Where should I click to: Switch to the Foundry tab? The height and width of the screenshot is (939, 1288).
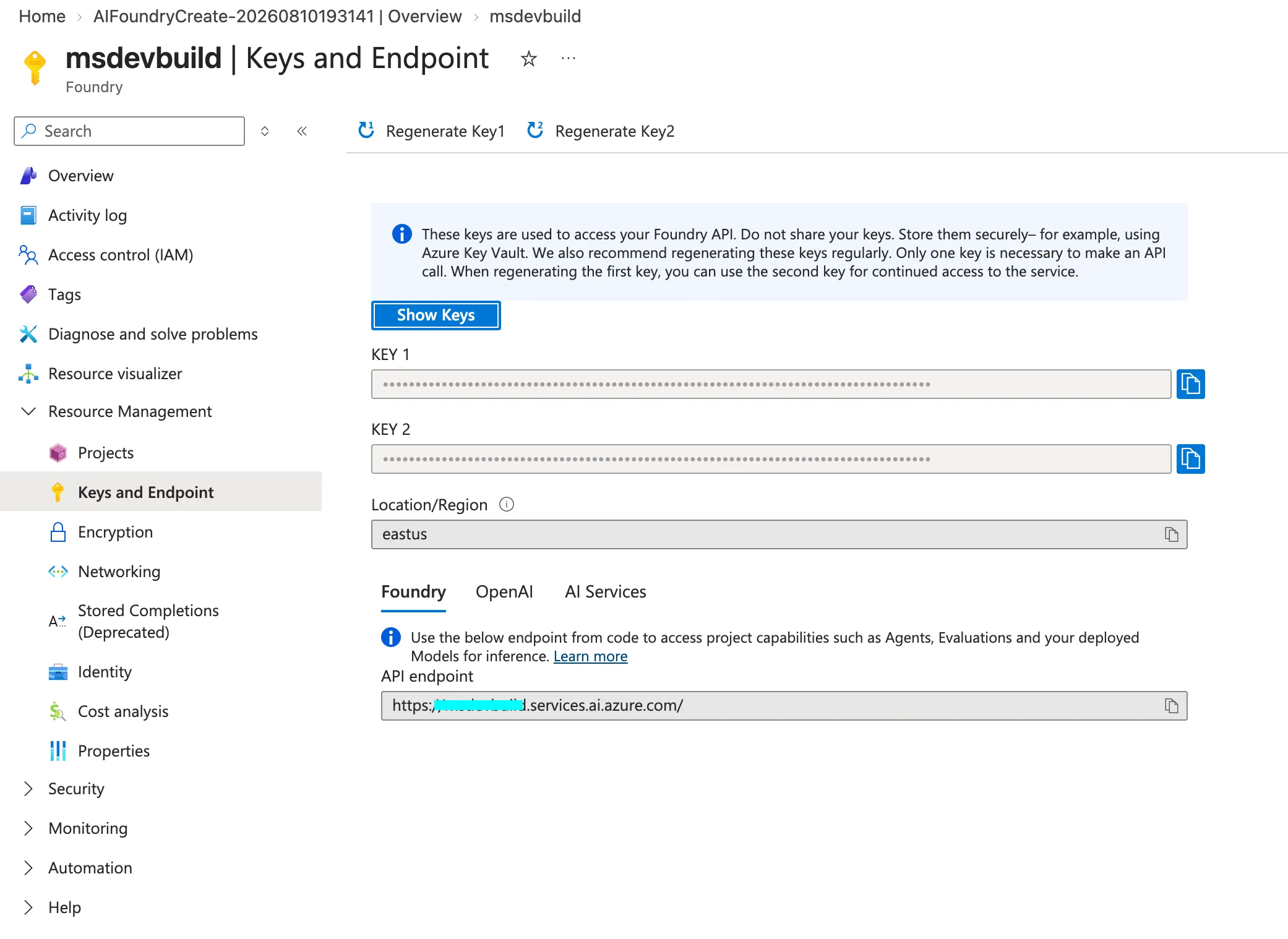(413, 592)
